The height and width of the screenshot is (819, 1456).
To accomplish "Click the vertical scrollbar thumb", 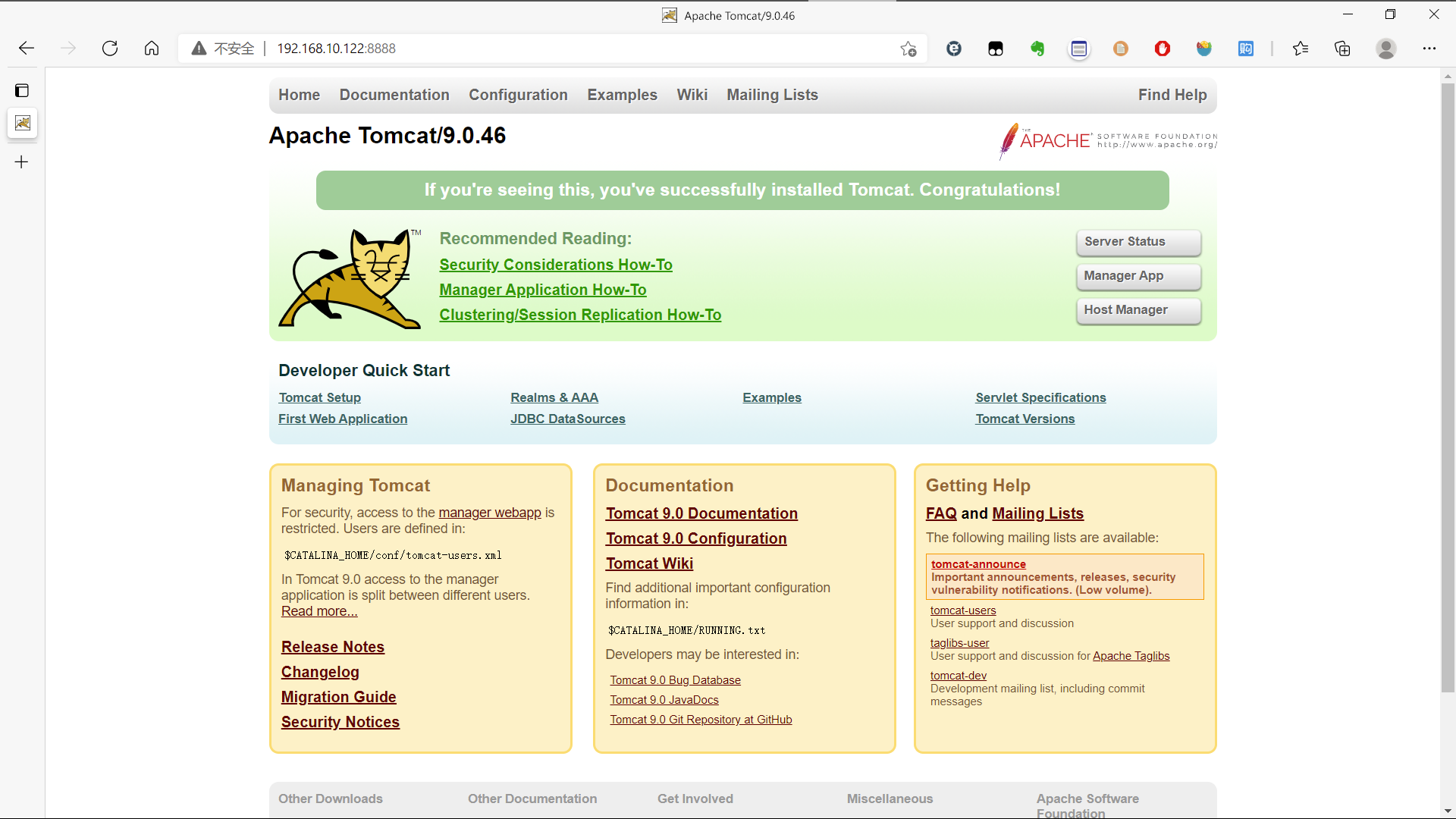I will (1448, 387).
